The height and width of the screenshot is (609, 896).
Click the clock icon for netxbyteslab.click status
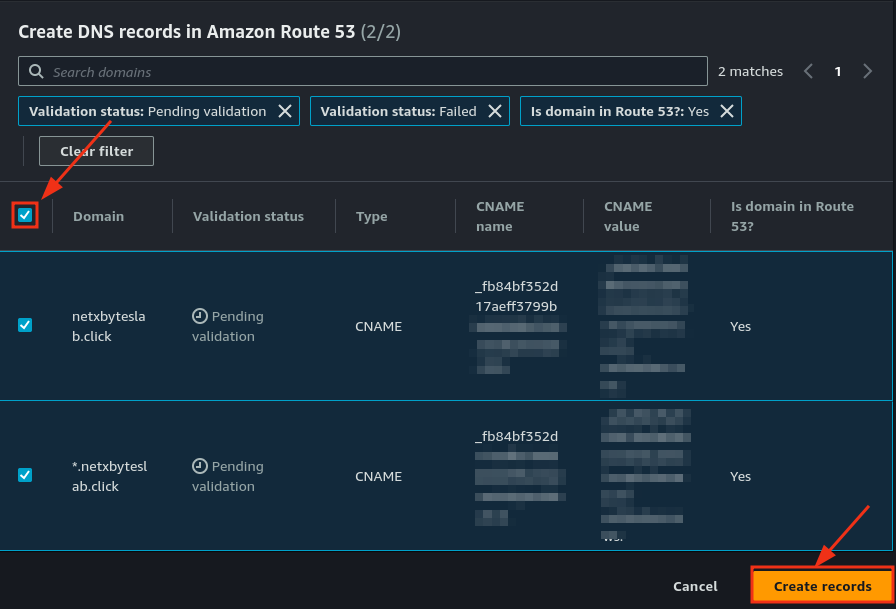200,316
